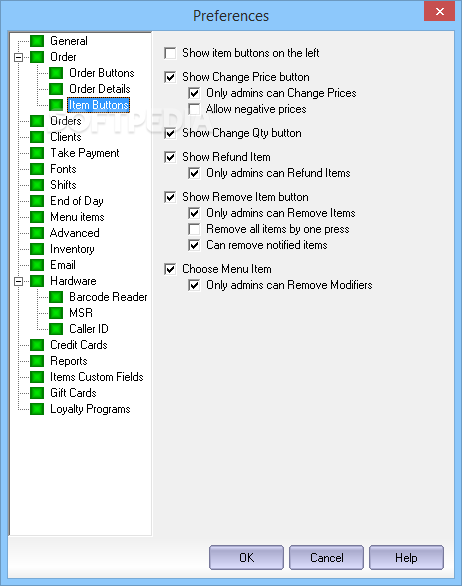Click the green icon next to Order Buttons
The width and height of the screenshot is (462, 586).
(56, 73)
